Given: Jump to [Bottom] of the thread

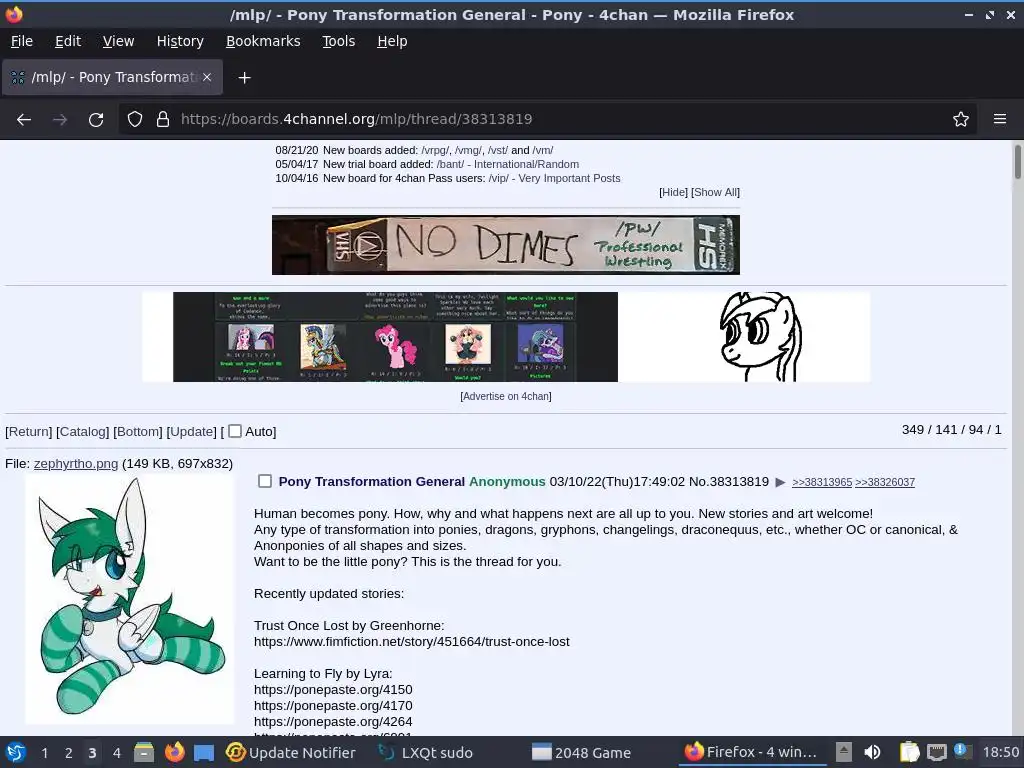Looking at the screenshot, I should pyautogui.click(x=138, y=432).
